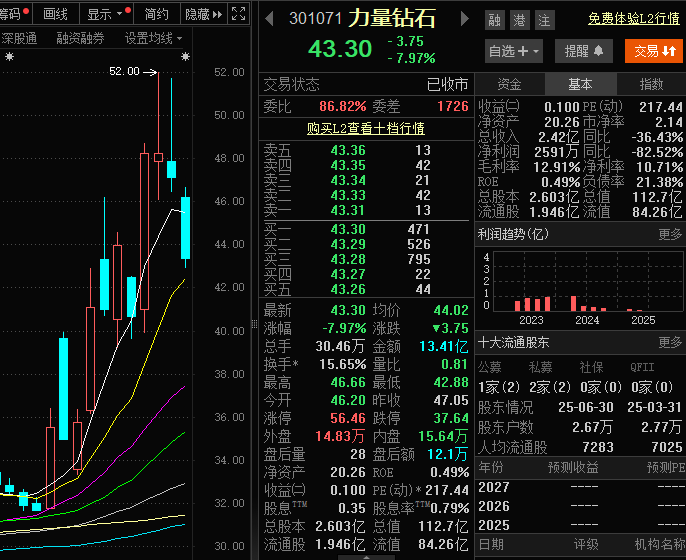Image resolution: width=686 pixels, height=560 pixels.
Task: Click the fullscreen expand icon
Action: (x=238, y=14)
